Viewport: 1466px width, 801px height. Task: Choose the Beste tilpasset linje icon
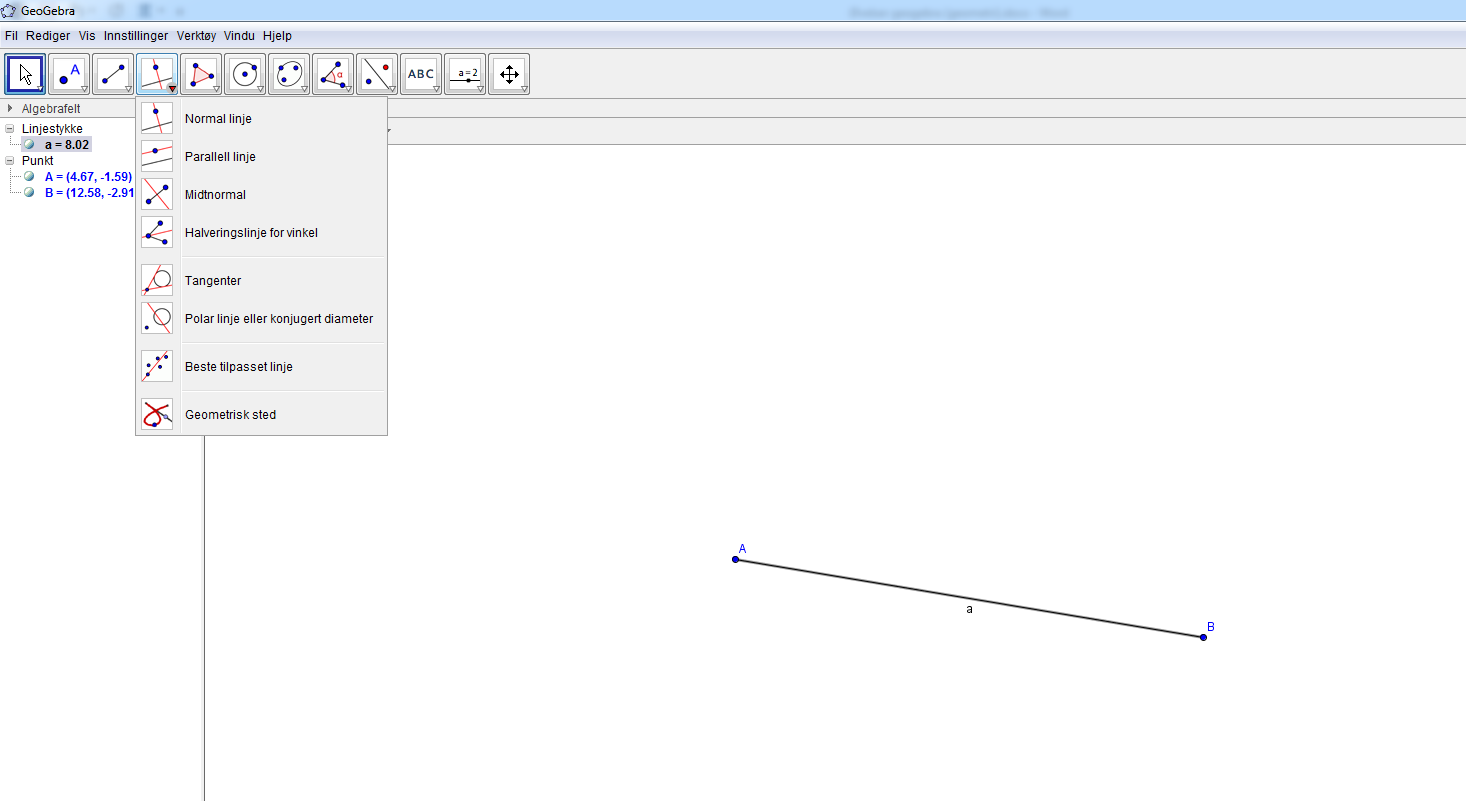point(157,366)
